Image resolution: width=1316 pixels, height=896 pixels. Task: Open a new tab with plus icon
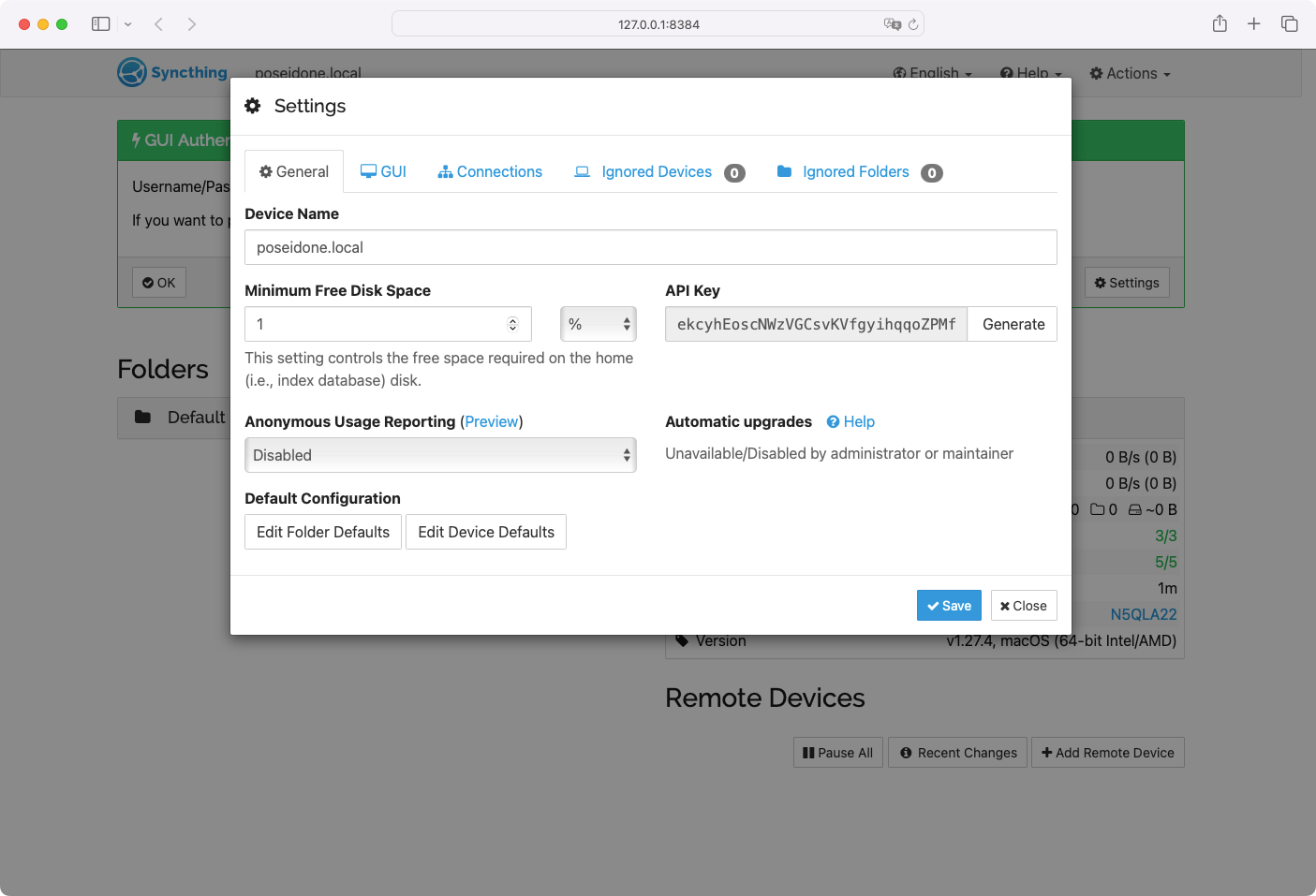pyautogui.click(x=1254, y=24)
